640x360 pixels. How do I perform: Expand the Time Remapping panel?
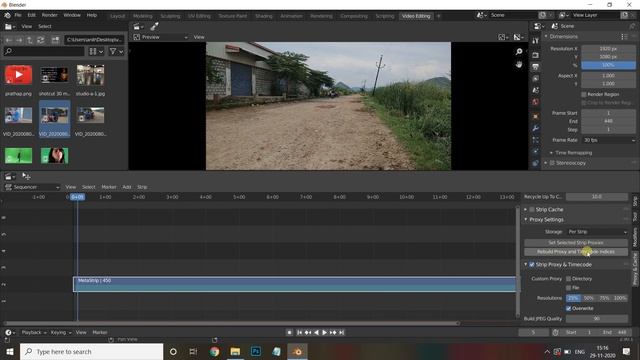click(x=551, y=153)
